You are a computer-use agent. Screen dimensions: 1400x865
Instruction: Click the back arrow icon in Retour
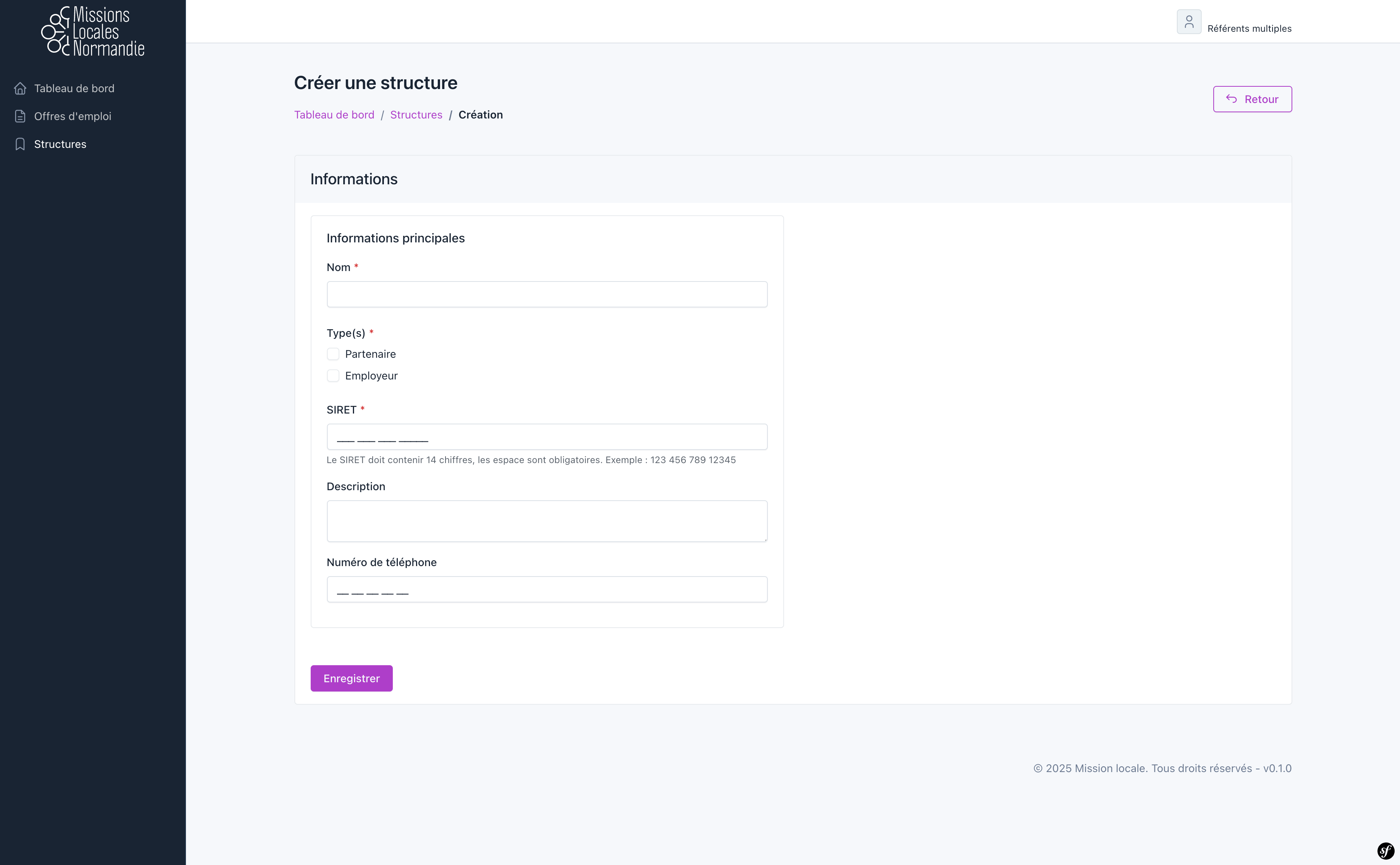1231,99
